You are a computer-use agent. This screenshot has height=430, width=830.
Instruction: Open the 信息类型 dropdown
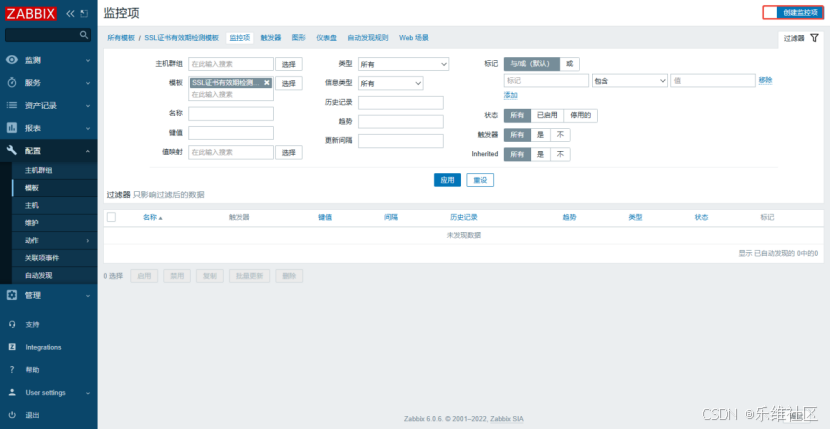(391, 83)
